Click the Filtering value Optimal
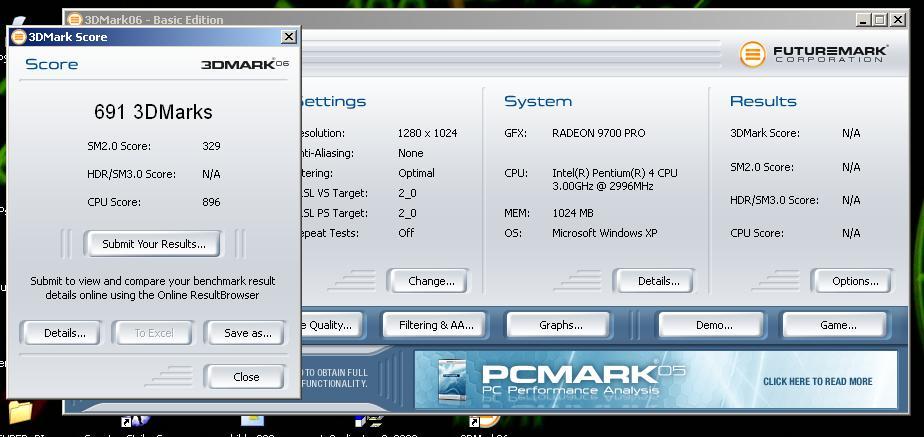Viewport: 924px width, 437px height. [417, 173]
